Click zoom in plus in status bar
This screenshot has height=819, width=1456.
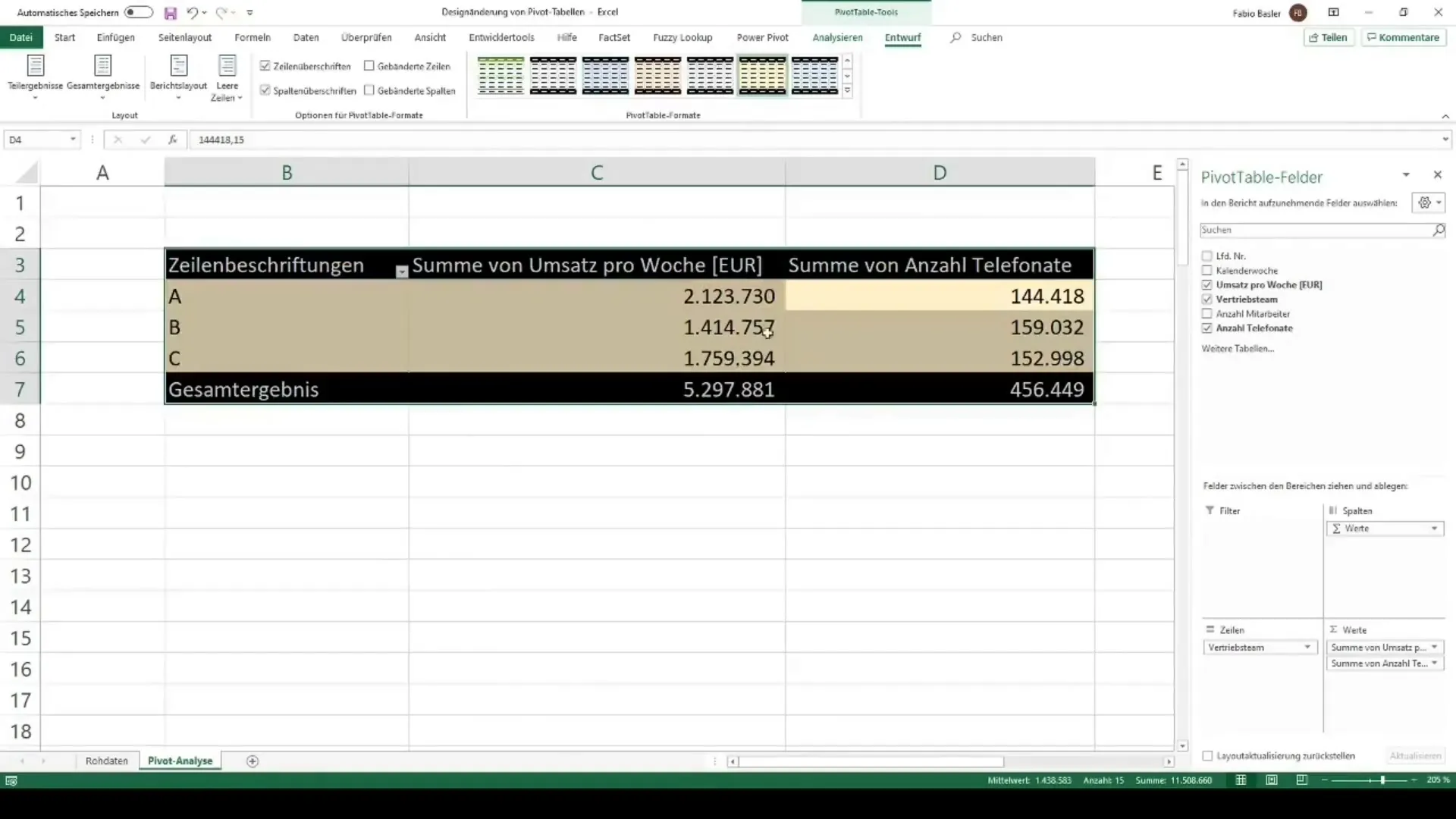tap(1414, 780)
